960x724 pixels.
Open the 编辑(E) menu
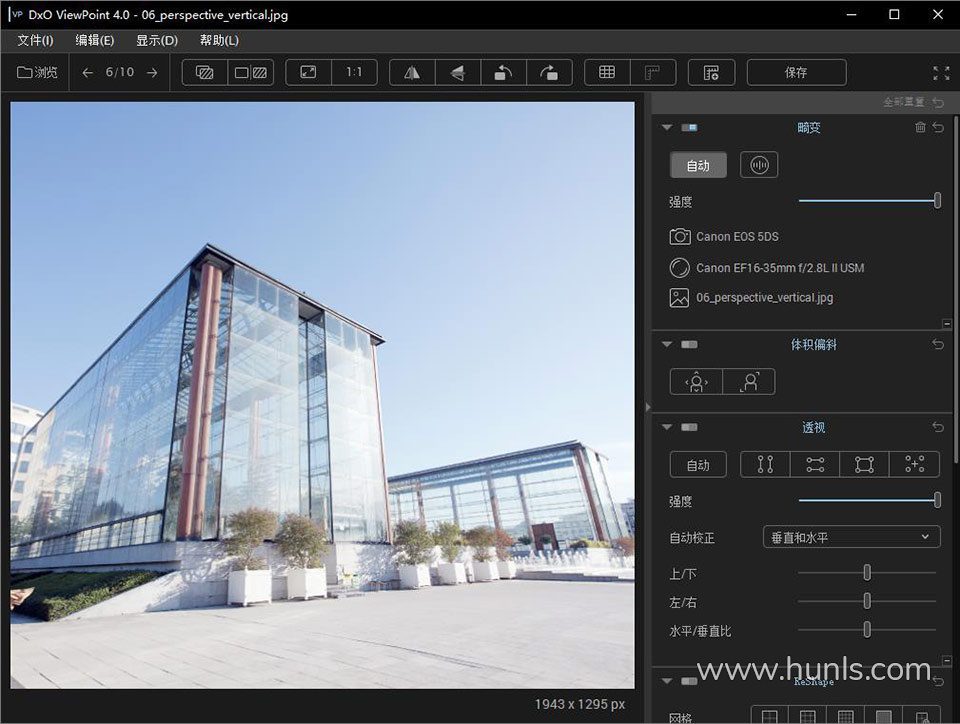coord(95,40)
